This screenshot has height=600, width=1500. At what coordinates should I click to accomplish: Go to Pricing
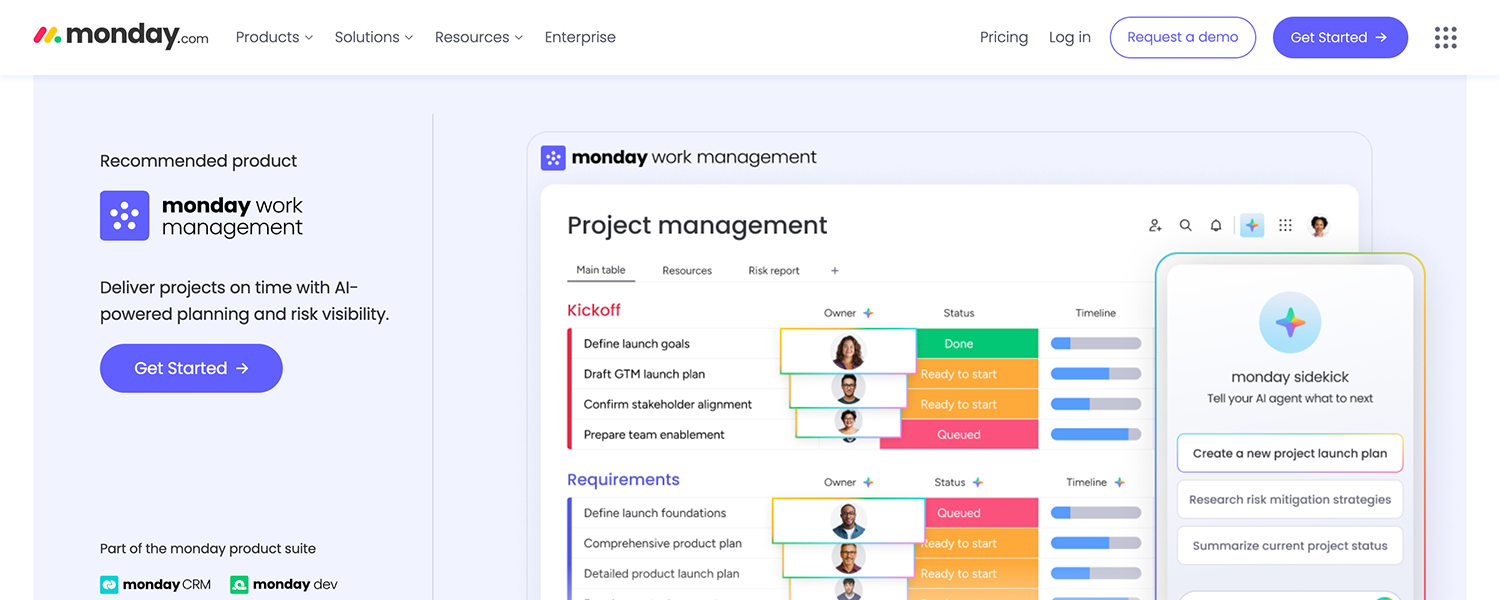(1004, 37)
